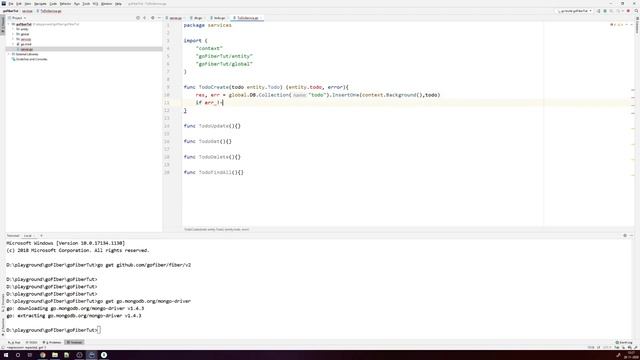Expand the services folder
The width and height of the screenshot is (640, 360).
(13, 39)
